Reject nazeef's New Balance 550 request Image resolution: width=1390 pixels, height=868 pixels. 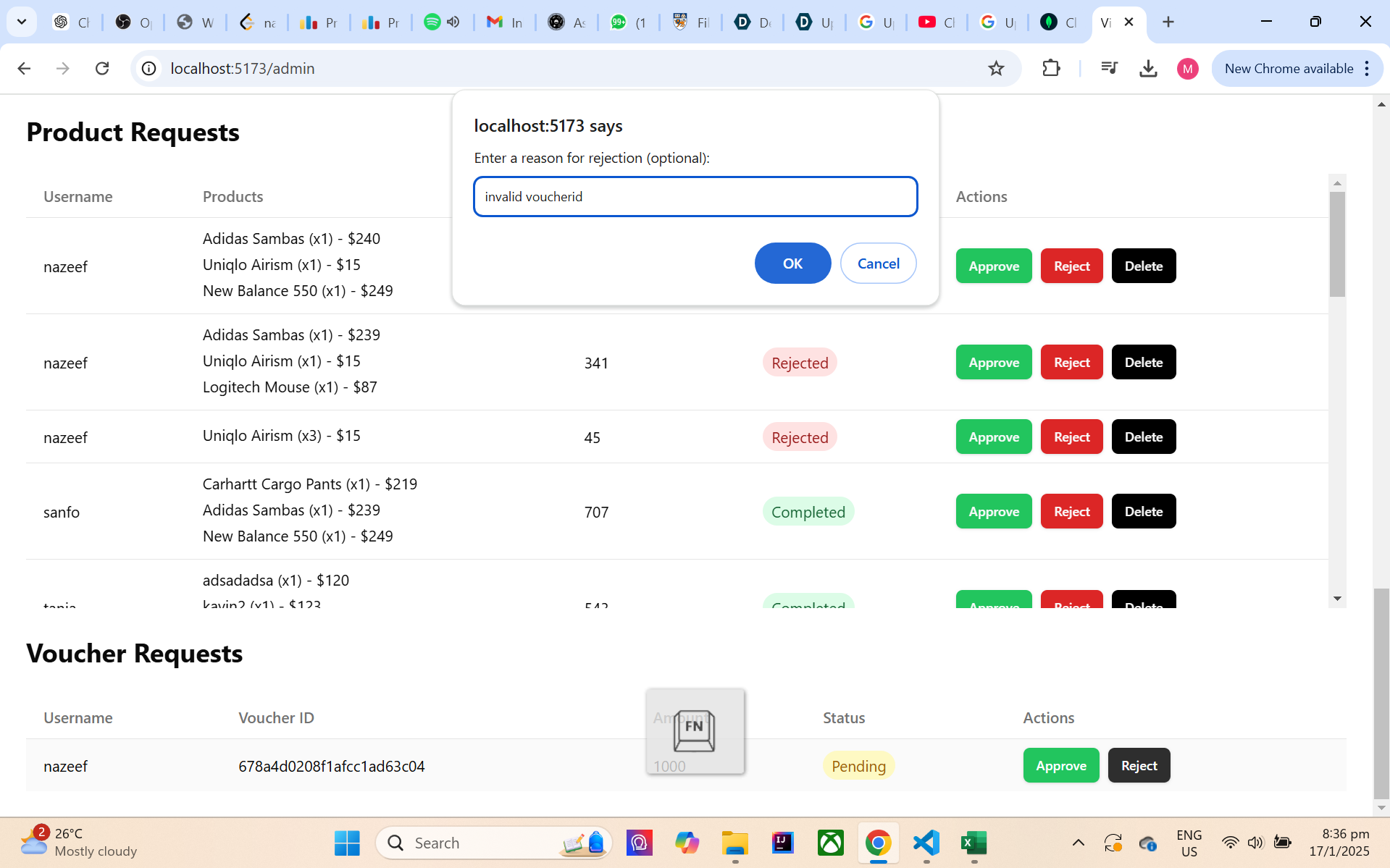pyautogui.click(x=1071, y=266)
